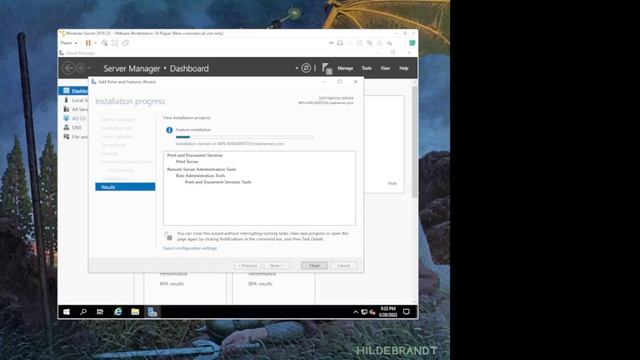Open the taskbar clock and date

pos(388,312)
